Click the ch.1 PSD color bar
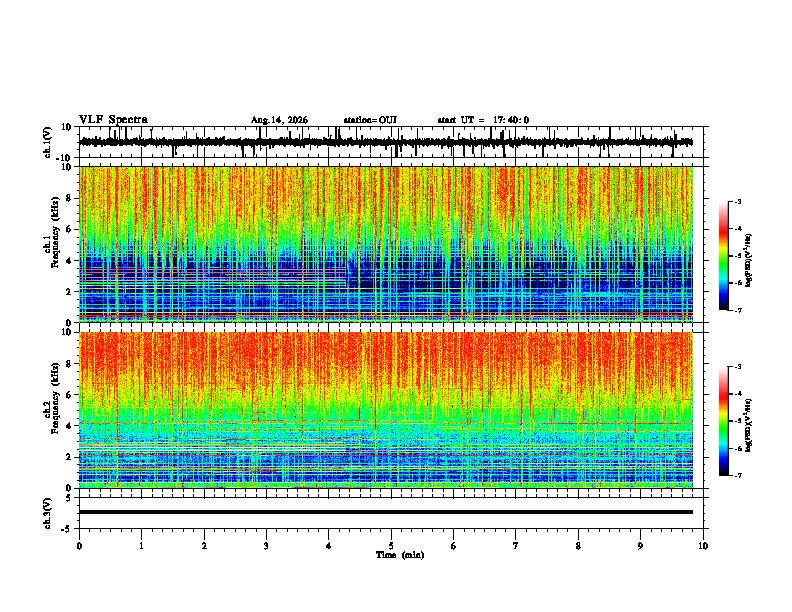 point(723,255)
